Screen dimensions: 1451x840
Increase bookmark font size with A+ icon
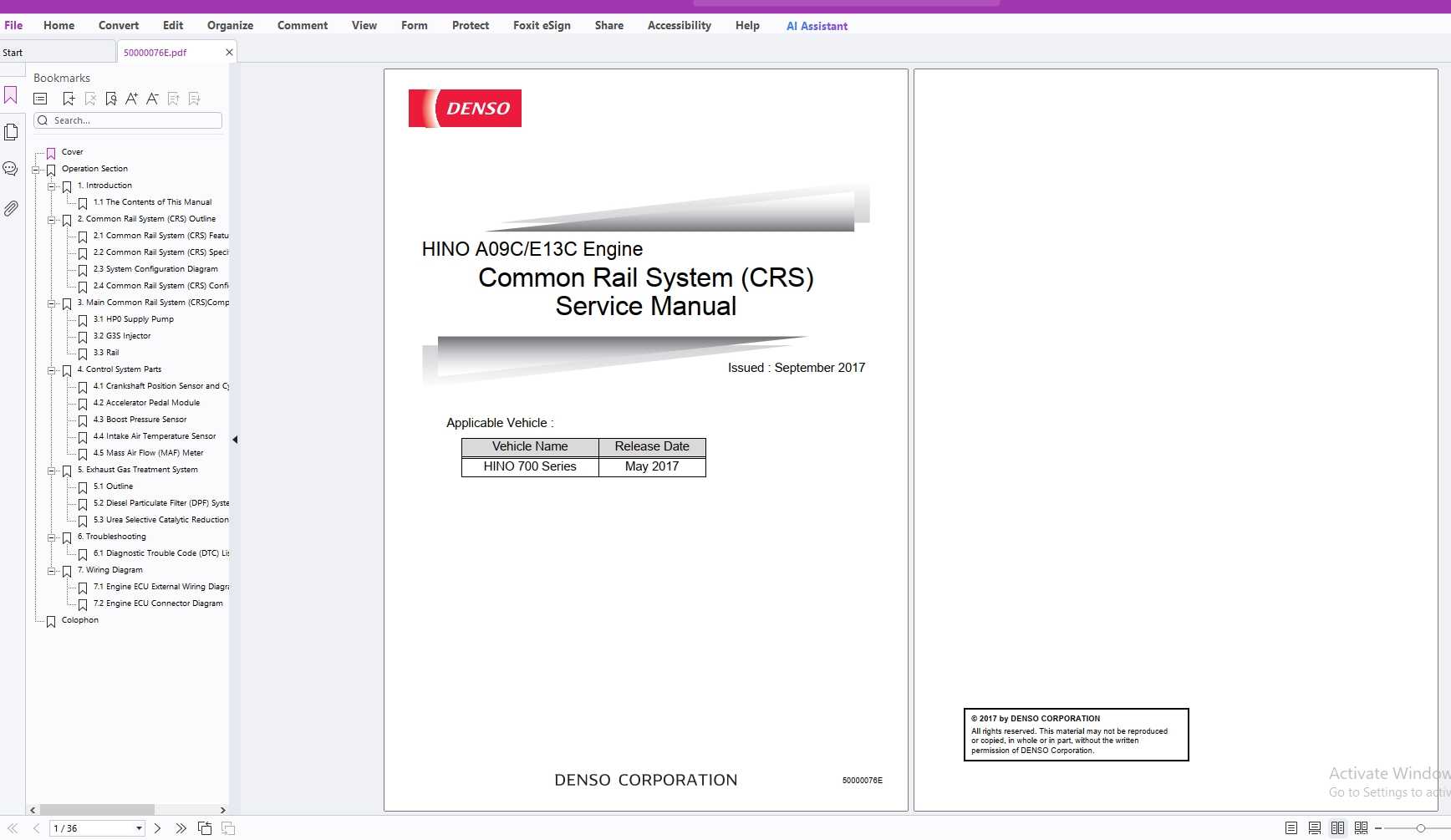(x=131, y=99)
